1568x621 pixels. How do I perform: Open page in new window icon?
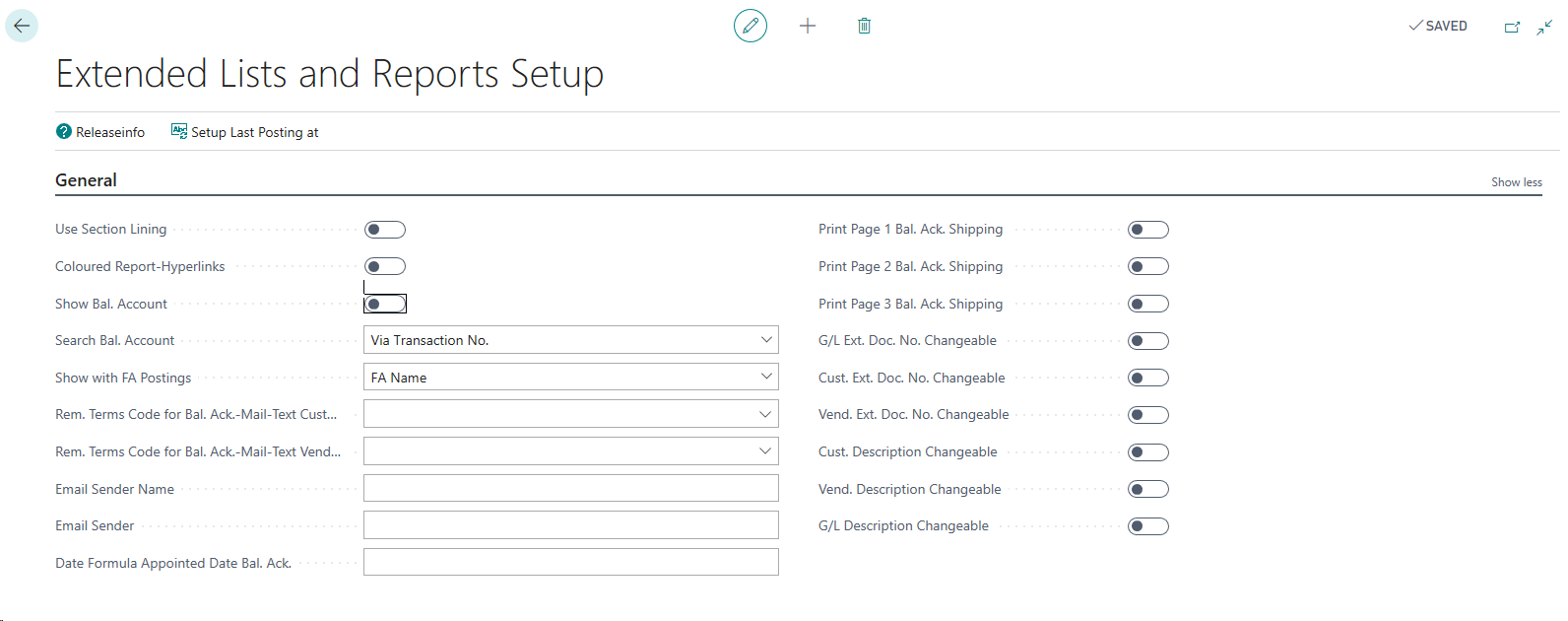coord(1512,27)
